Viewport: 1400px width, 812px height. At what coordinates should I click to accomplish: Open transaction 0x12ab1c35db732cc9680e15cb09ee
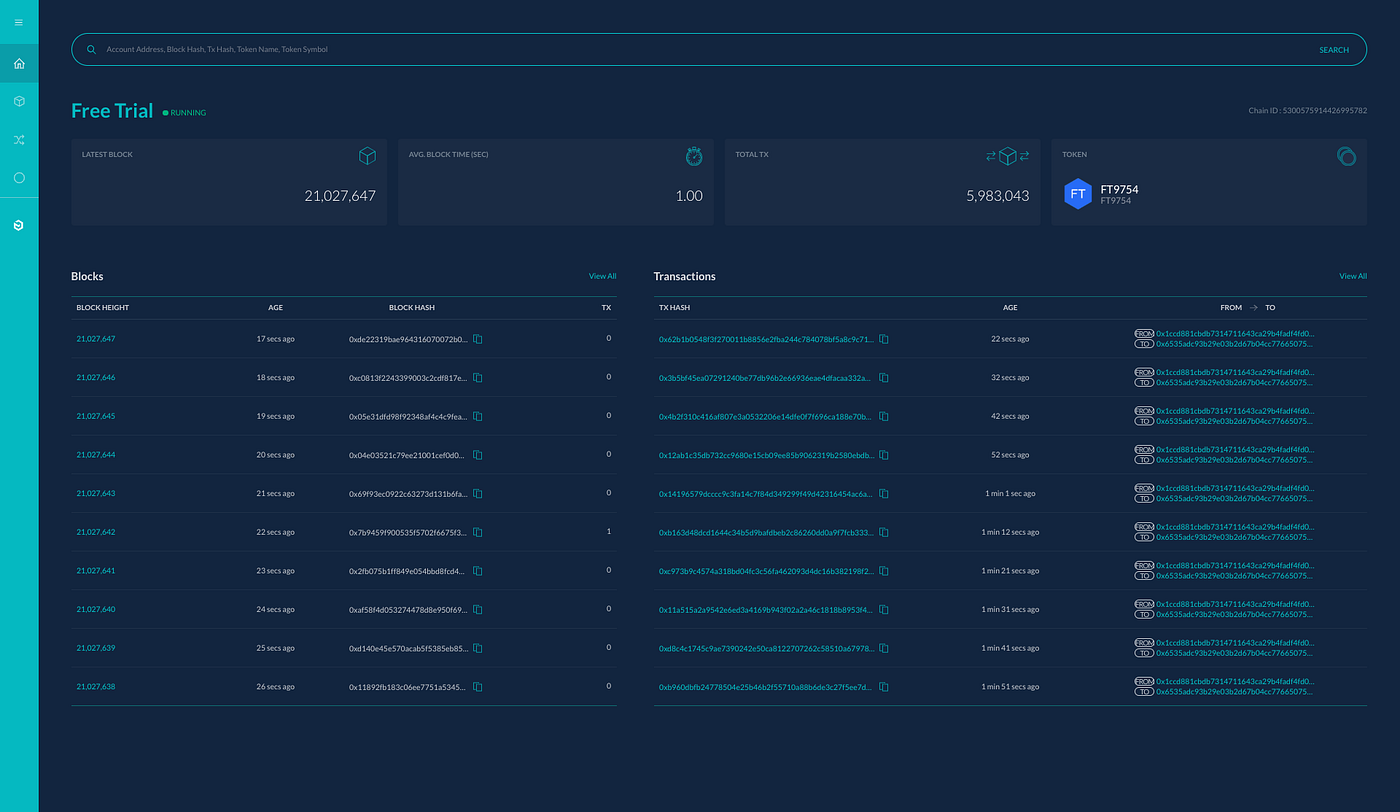[766, 455]
